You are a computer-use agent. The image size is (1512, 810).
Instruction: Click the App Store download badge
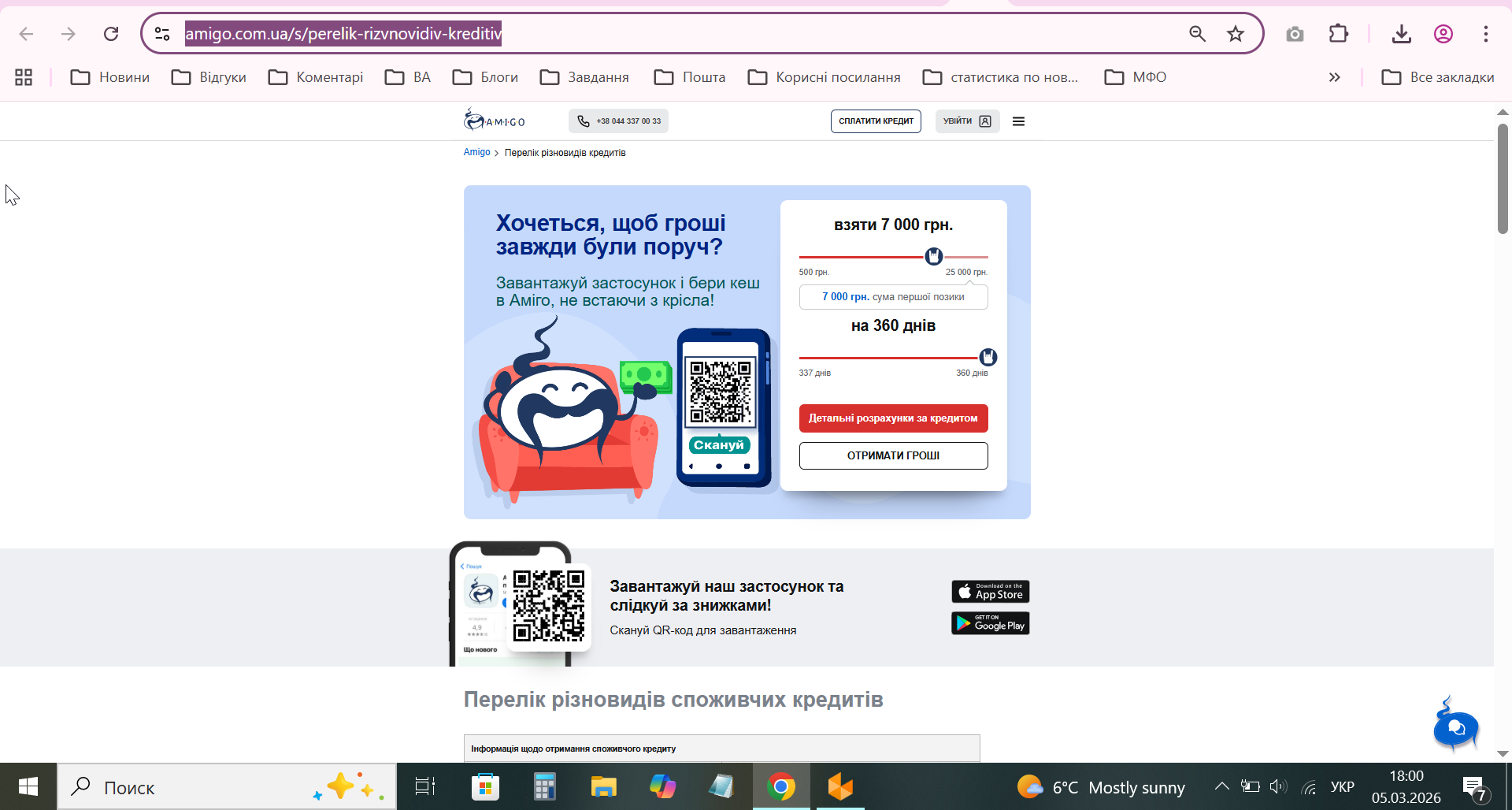[x=990, y=592]
